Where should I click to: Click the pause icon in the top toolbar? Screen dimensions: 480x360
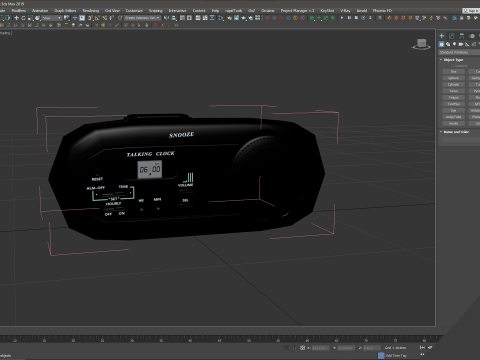click(x=349, y=18)
